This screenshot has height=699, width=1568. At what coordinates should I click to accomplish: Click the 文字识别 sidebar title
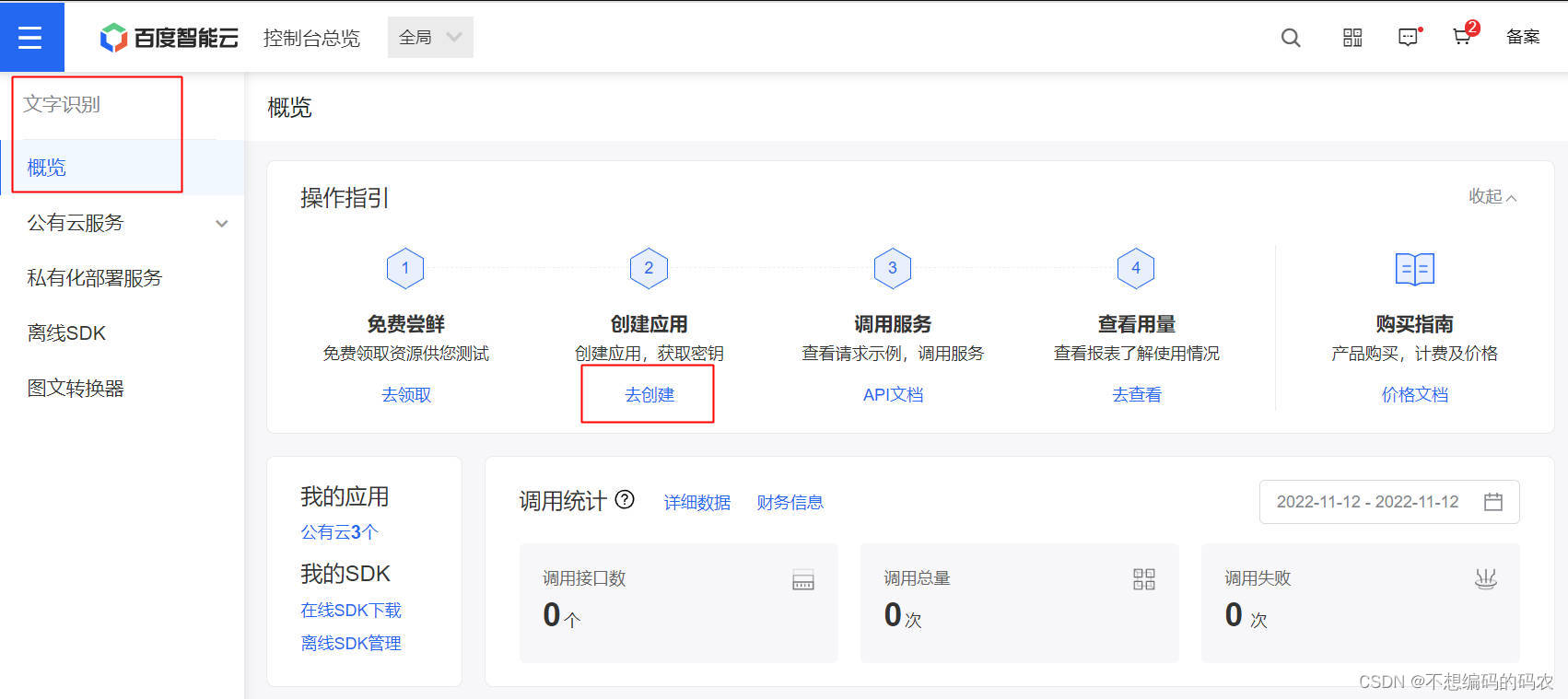tap(62, 104)
